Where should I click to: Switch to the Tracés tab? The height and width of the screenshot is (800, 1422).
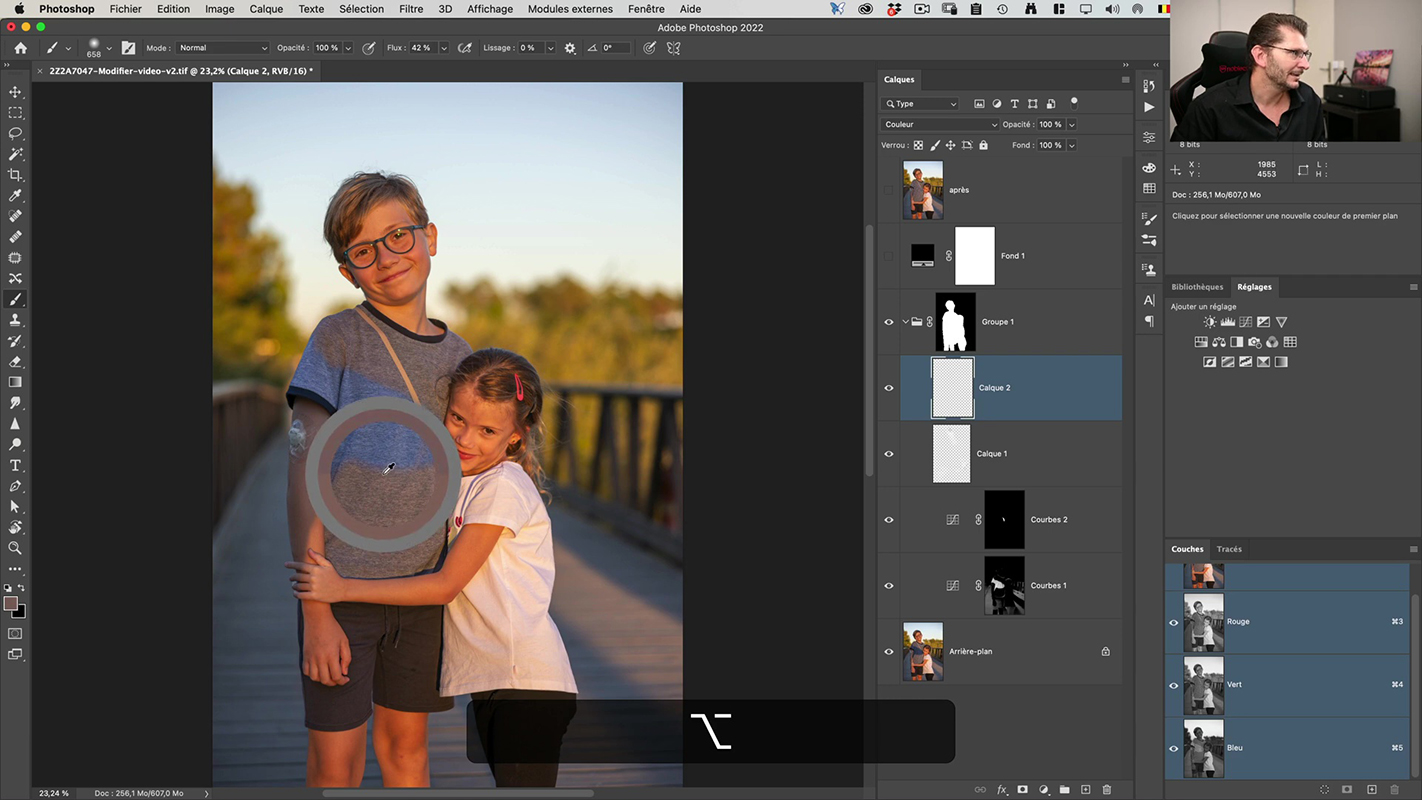1229,549
